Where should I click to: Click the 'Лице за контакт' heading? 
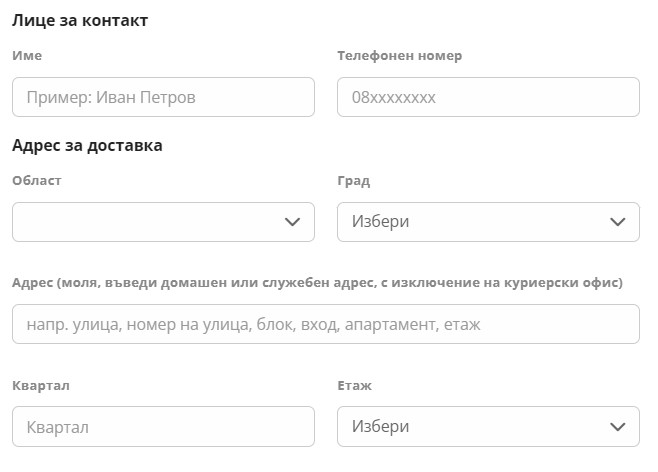[80, 20]
